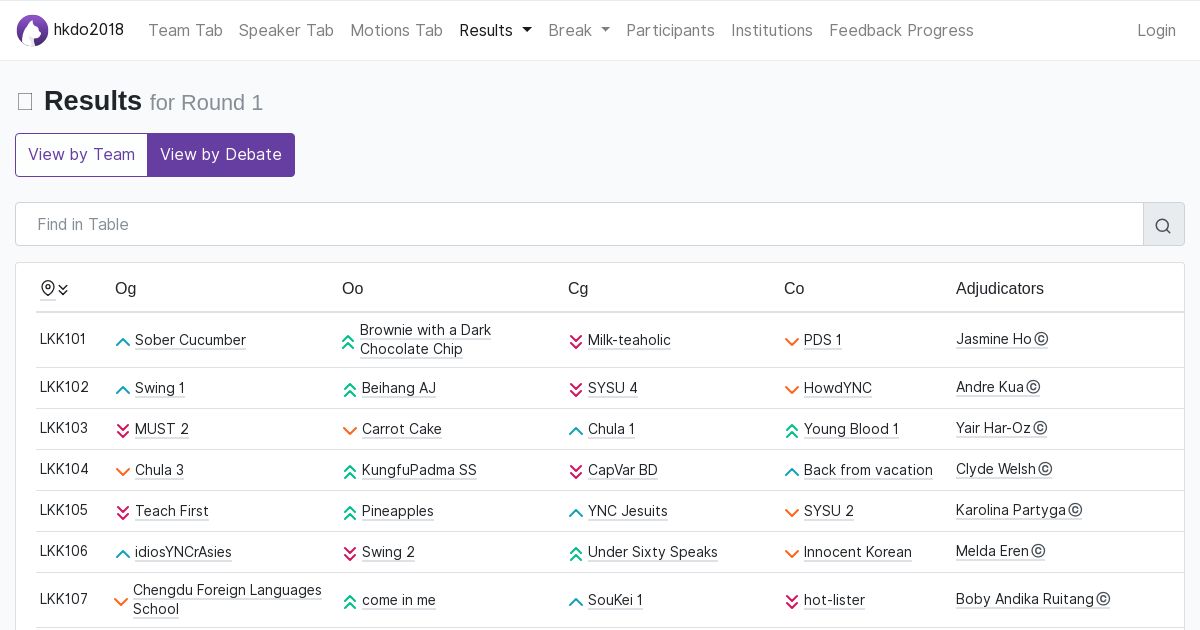The image size is (1200, 630).
Task: Click double-down arrow icon beside Swing 2
Action: tap(350, 553)
